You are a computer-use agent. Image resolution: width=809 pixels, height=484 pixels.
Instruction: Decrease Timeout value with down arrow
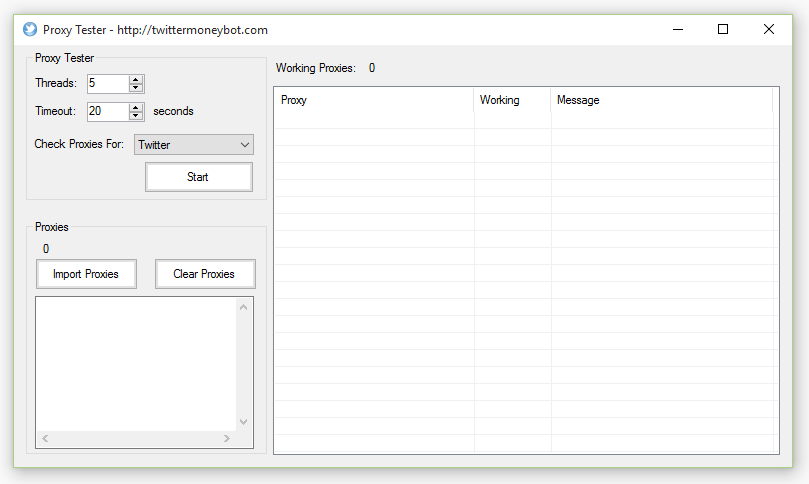point(136,116)
